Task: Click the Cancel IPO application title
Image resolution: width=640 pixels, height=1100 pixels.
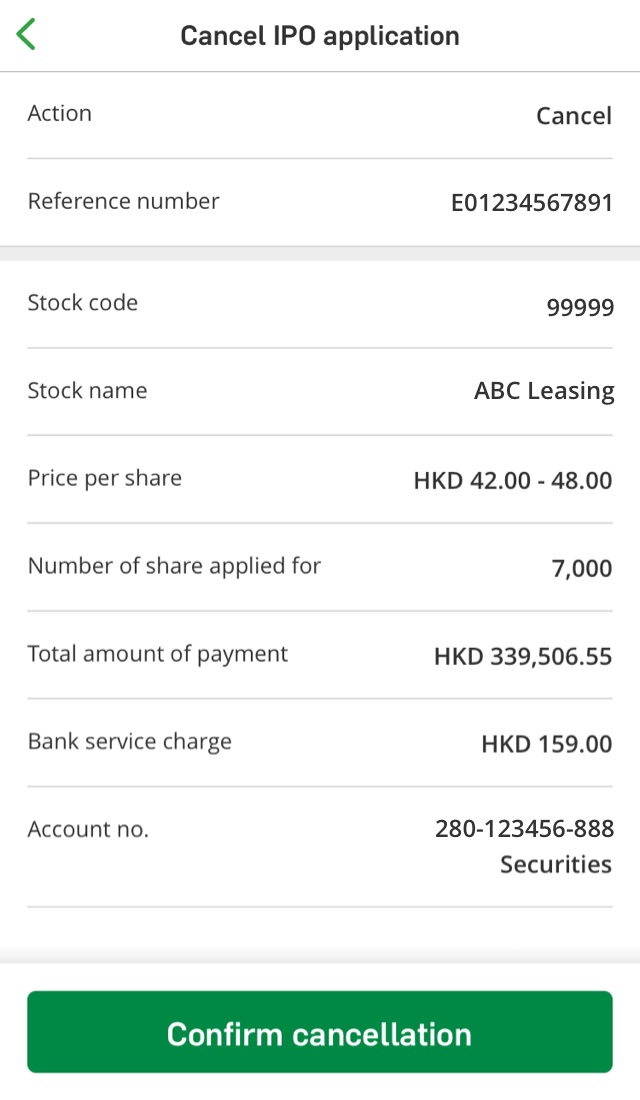Action: coord(319,35)
